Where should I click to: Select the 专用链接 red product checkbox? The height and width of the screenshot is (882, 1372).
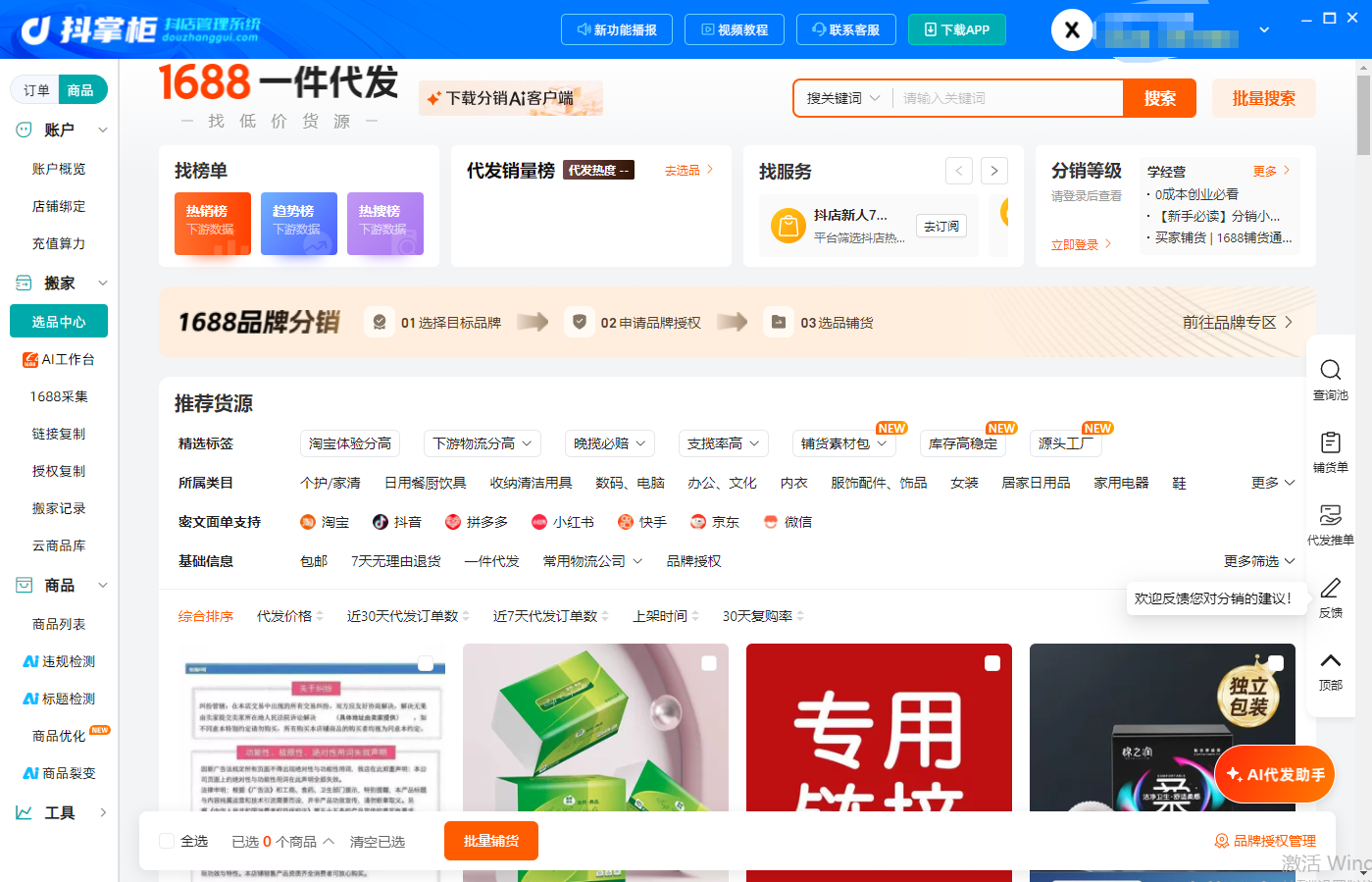992,663
